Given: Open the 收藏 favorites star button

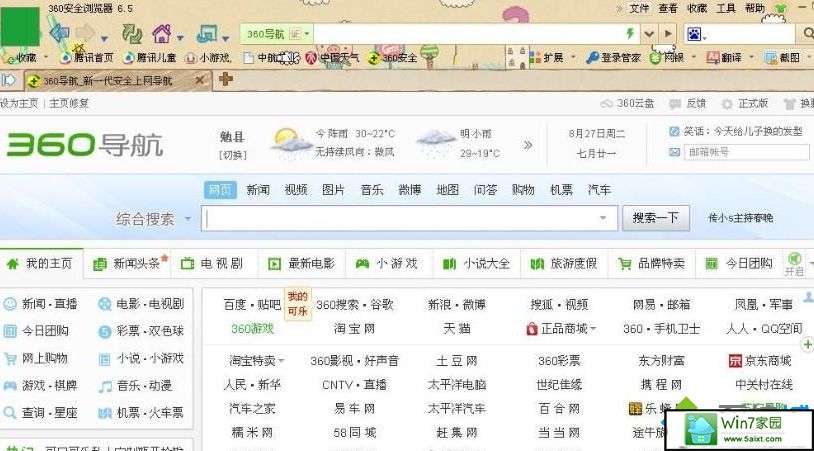Looking at the screenshot, I should (x=20, y=58).
